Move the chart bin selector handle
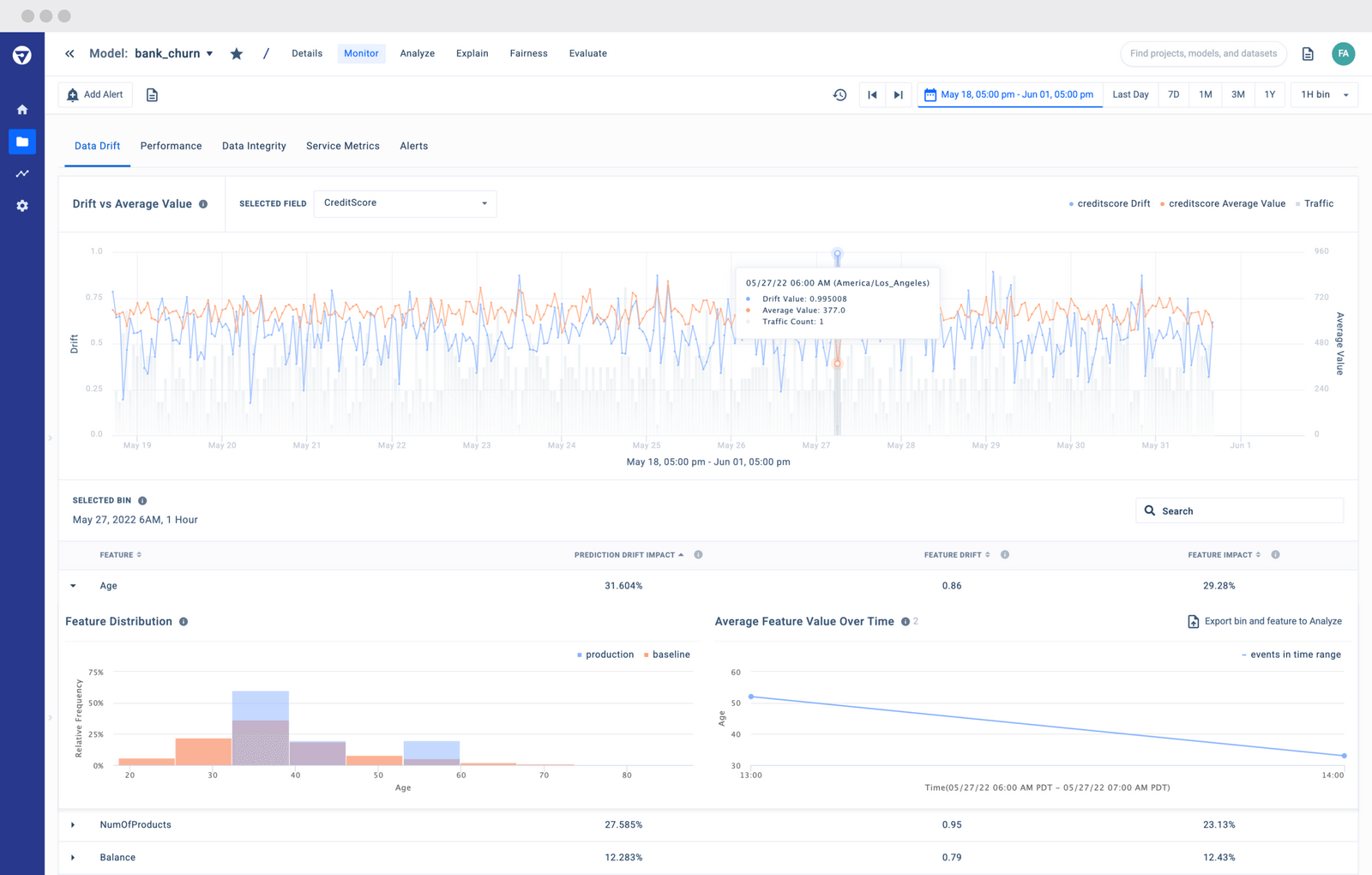 (x=836, y=255)
